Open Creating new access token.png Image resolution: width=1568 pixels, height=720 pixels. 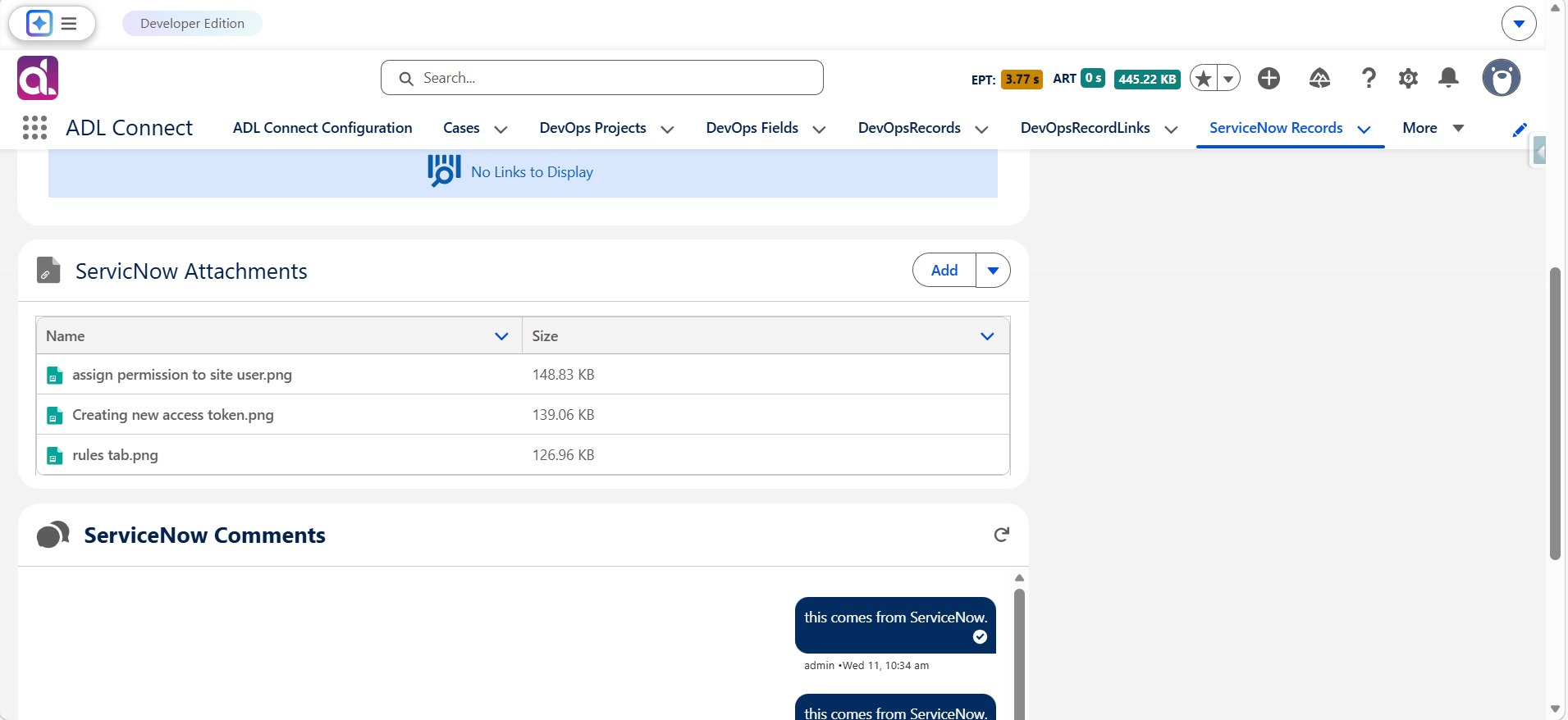click(173, 415)
